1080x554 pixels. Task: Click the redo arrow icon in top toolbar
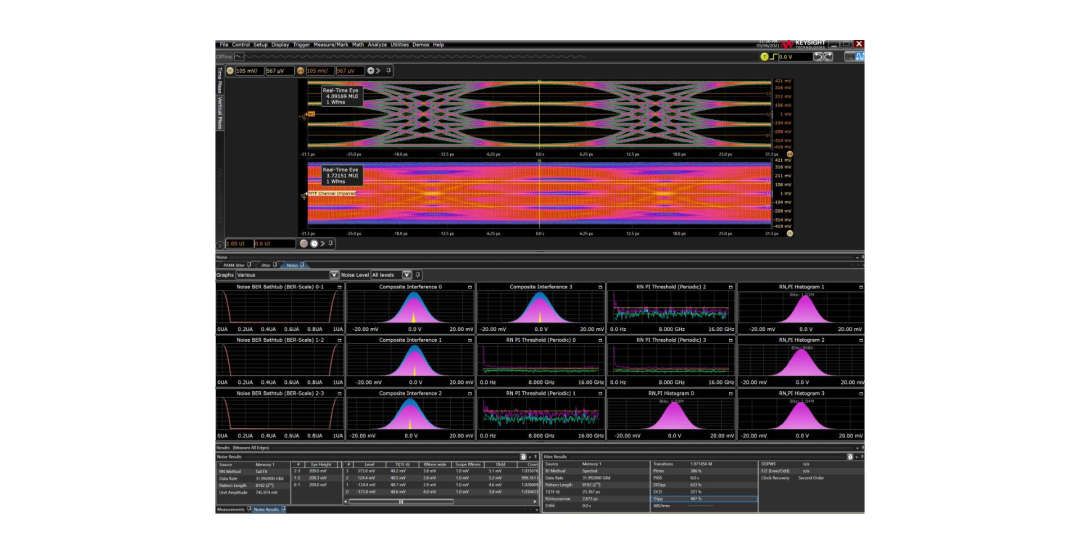(828, 57)
